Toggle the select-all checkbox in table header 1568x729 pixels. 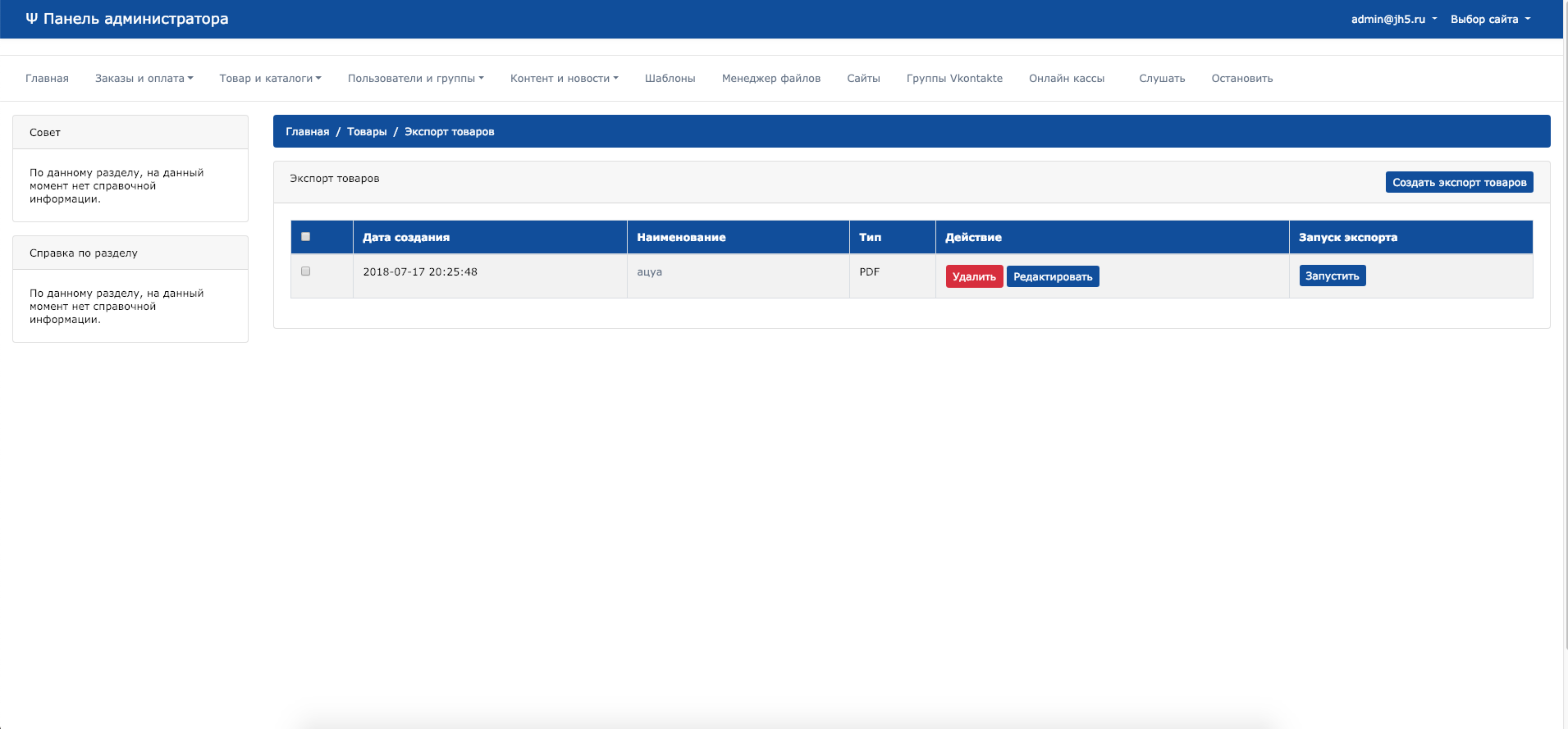point(306,237)
